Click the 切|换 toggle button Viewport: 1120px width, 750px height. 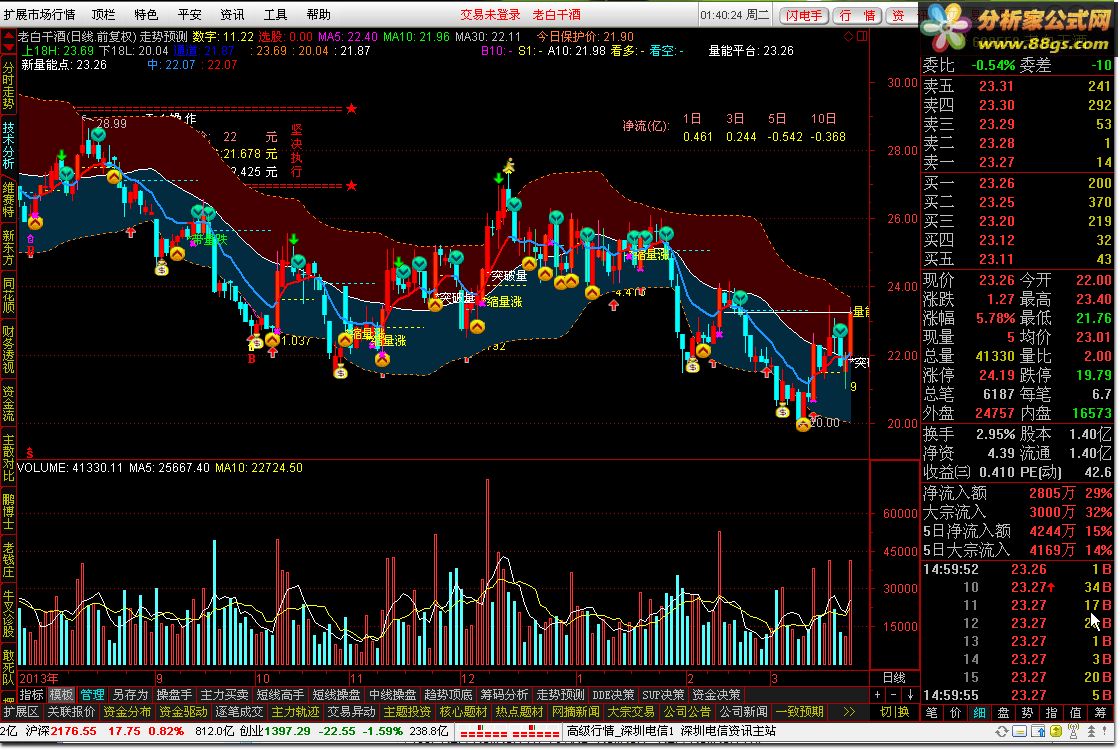[895, 711]
